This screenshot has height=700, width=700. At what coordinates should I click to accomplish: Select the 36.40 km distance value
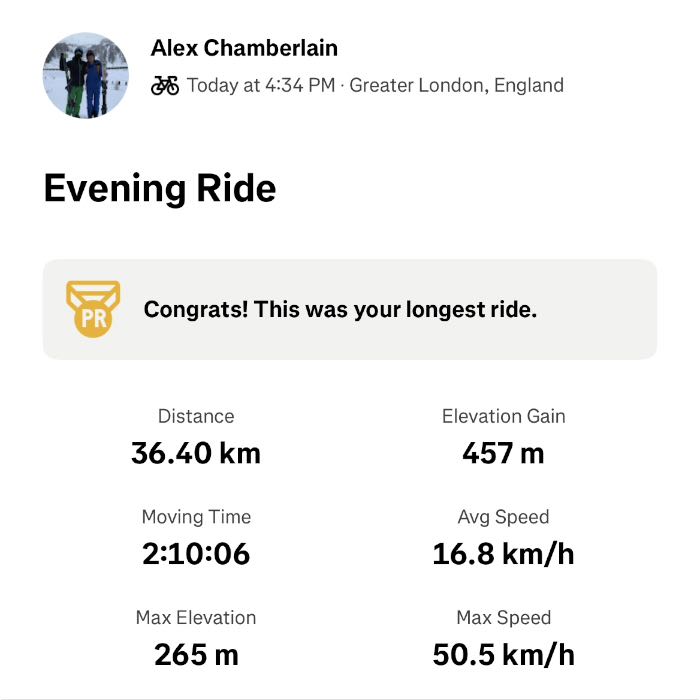(x=196, y=453)
